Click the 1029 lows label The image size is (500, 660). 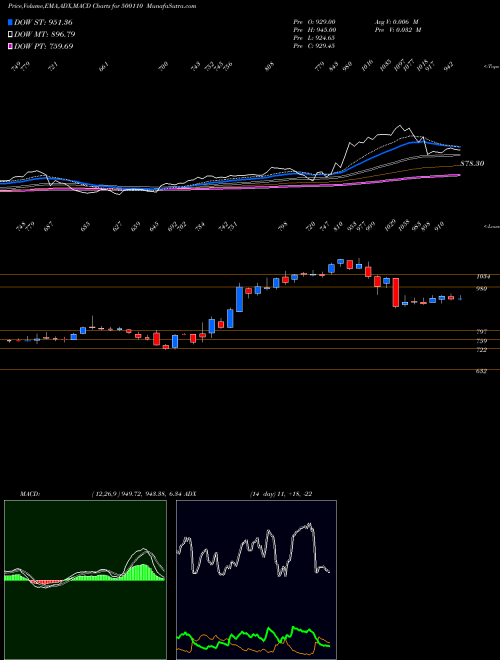(392, 226)
